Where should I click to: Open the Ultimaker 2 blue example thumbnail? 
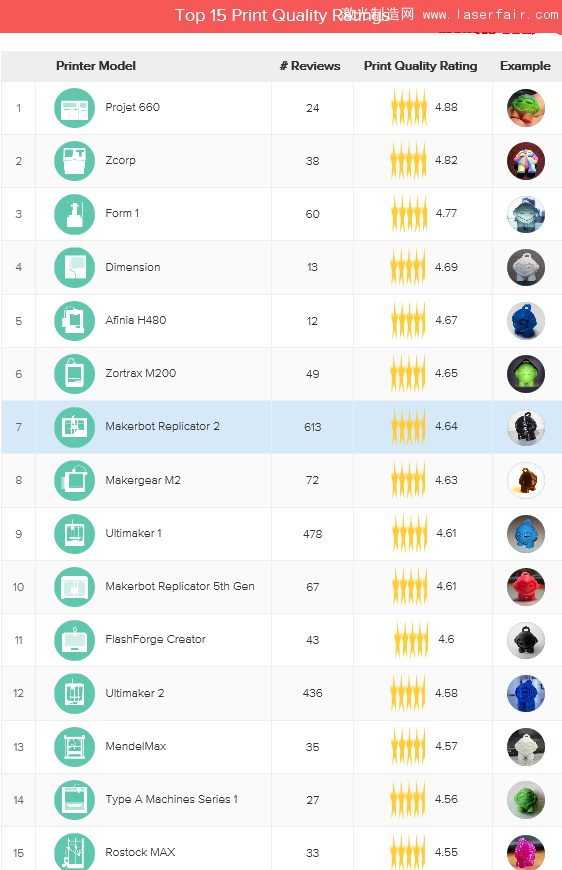click(526, 694)
